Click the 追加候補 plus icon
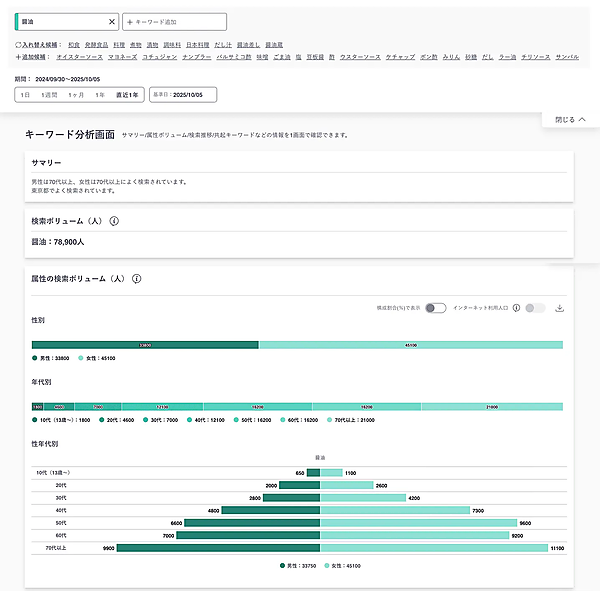600x591 pixels. click(19, 57)
